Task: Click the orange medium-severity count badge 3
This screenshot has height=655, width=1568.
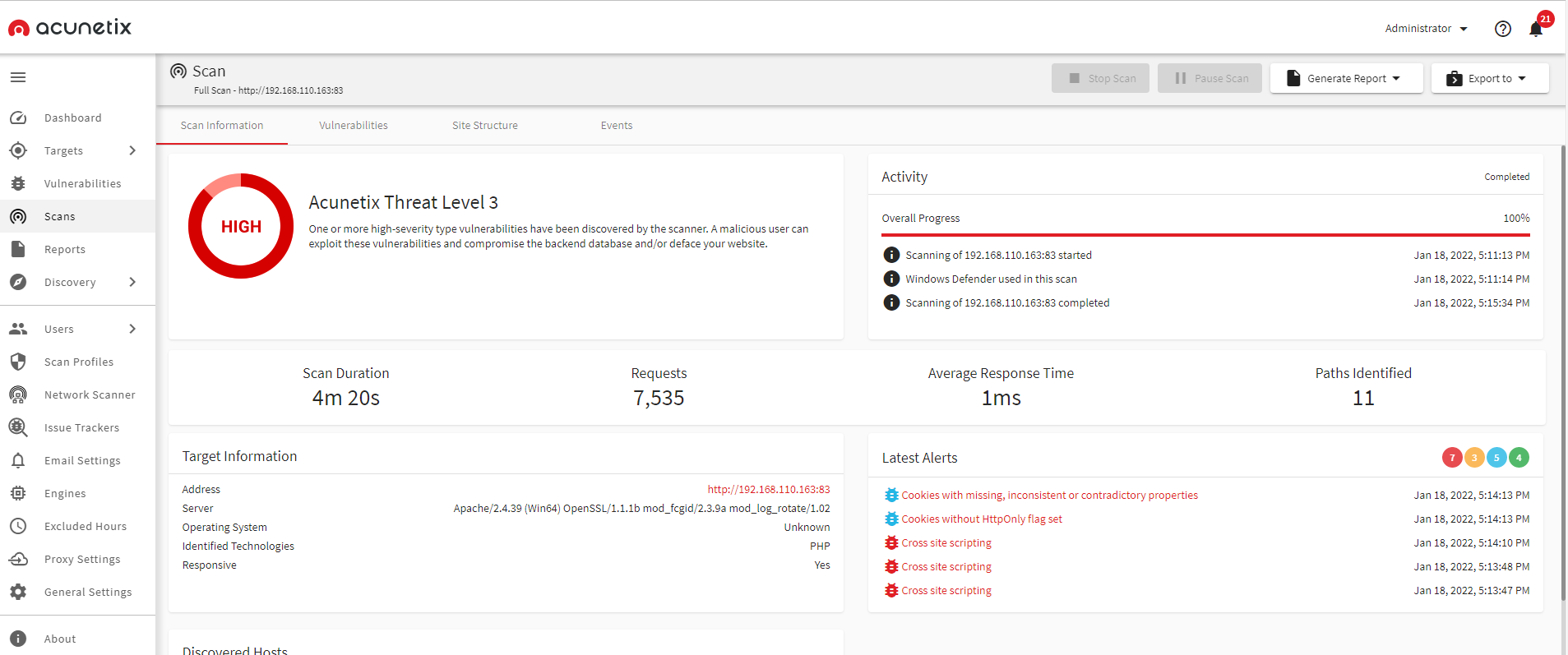Action: coord(1474,458)
